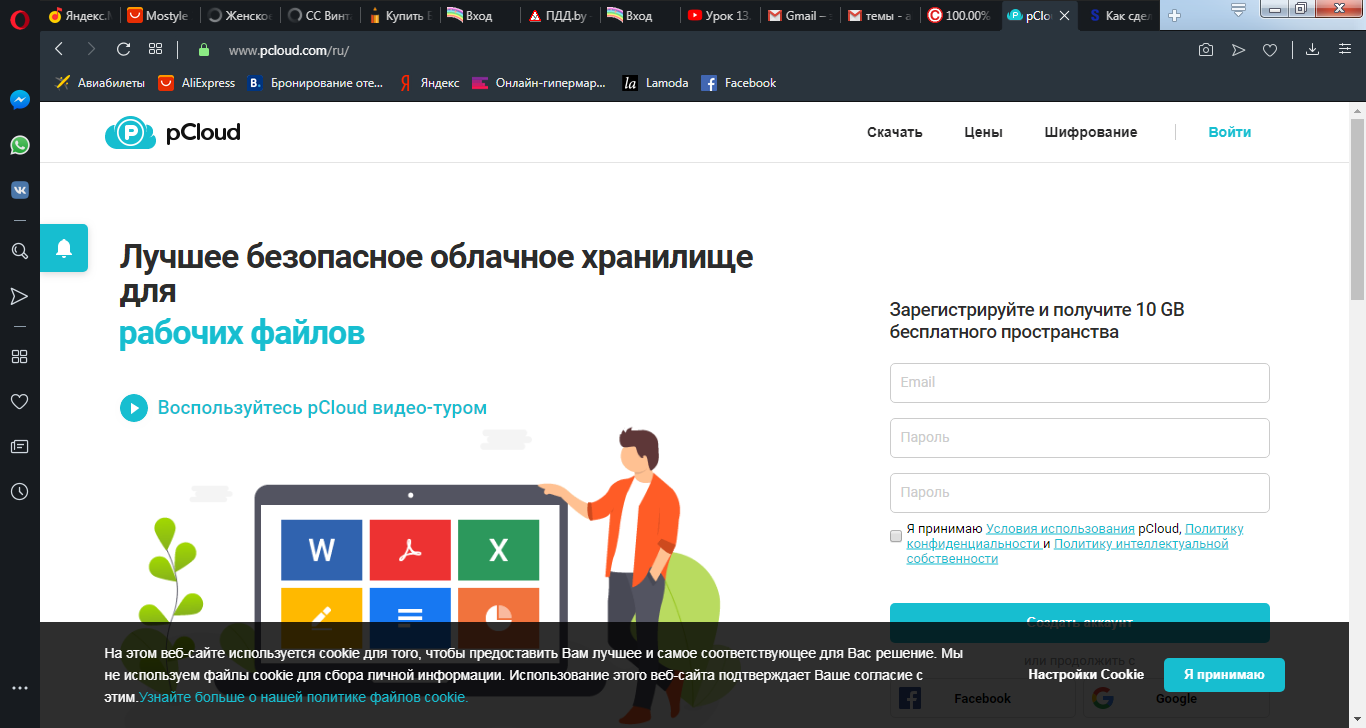Open Speed Dial grid in the sidebar

point(19,356)
